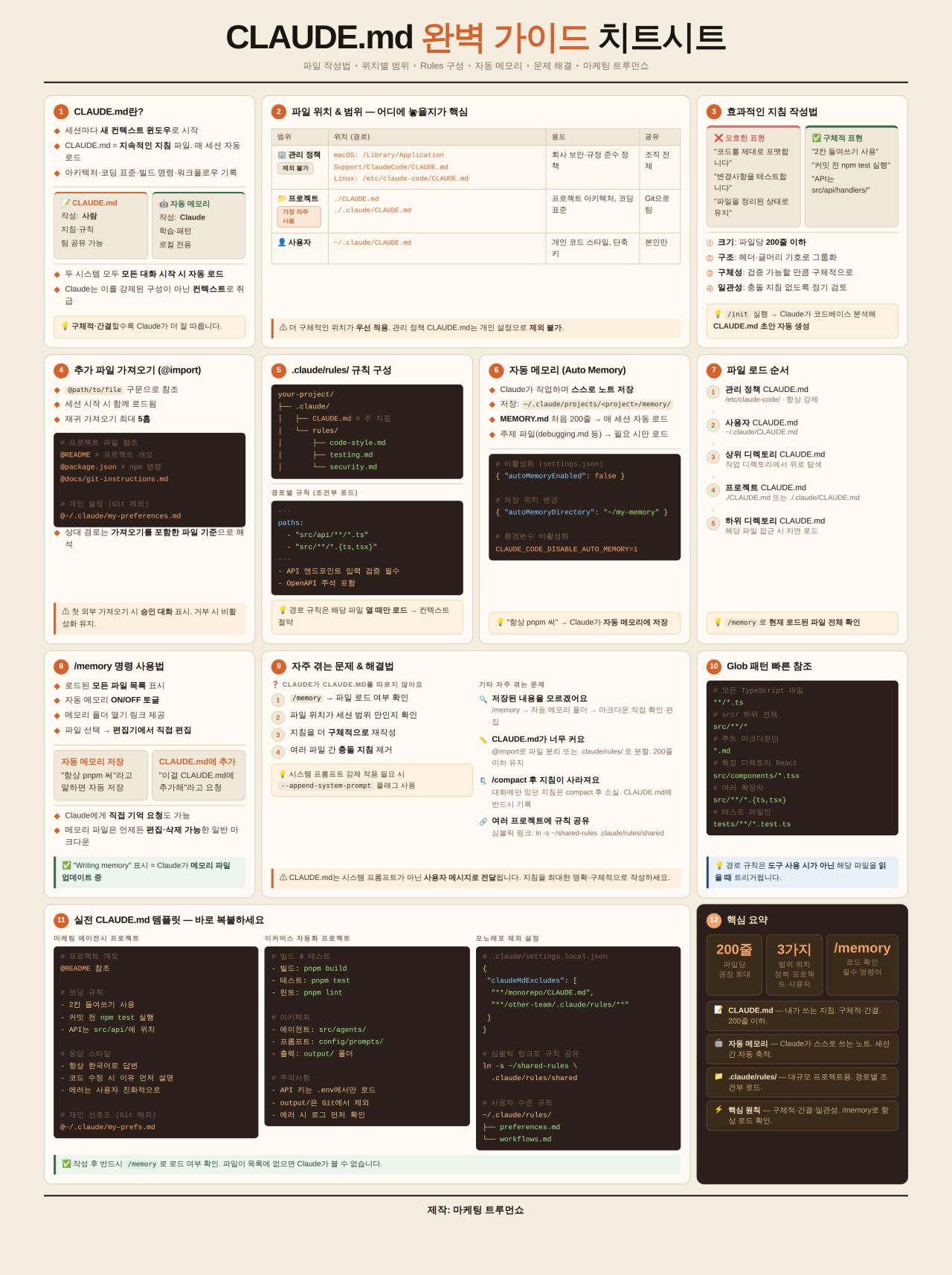Click CLAUDE_CODE_DISABLE_AUTO_MEMORY=1 code line
Screen dimensions: 952x1275
pos(567,549)
